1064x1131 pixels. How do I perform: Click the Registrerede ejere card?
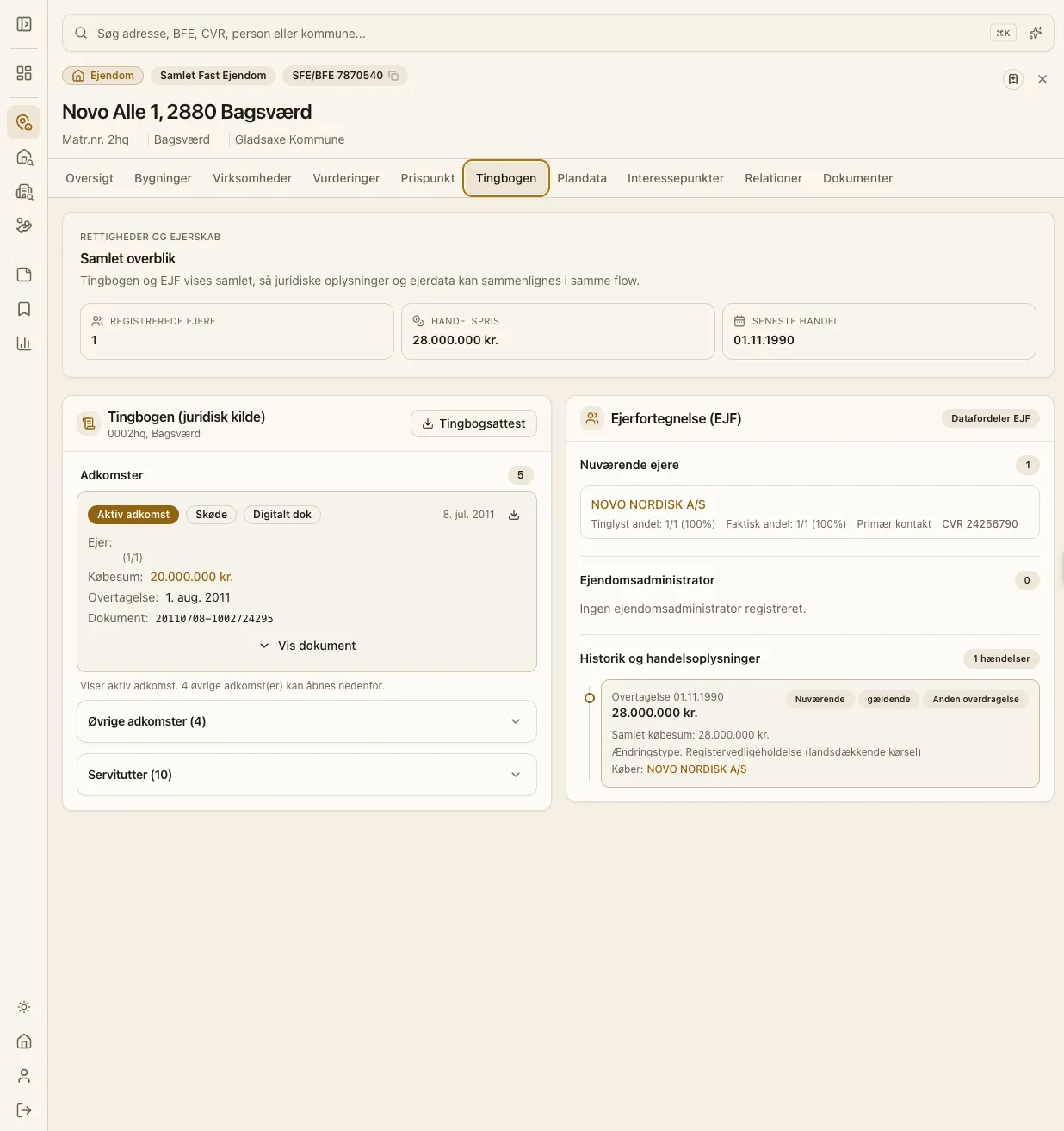[x=237, y=331]
